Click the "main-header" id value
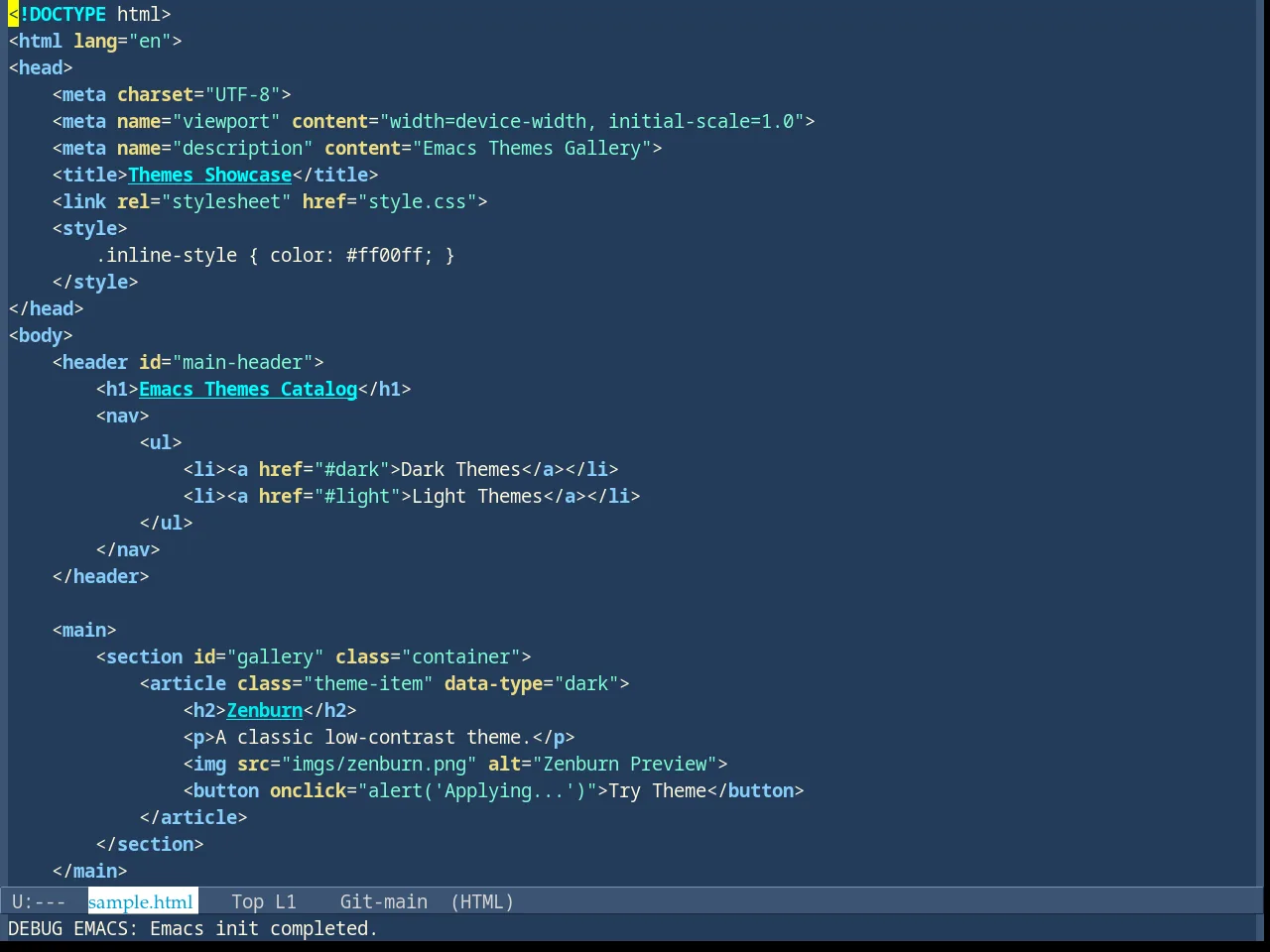This screenshot has width=1270, height=952. coord(243,362)
